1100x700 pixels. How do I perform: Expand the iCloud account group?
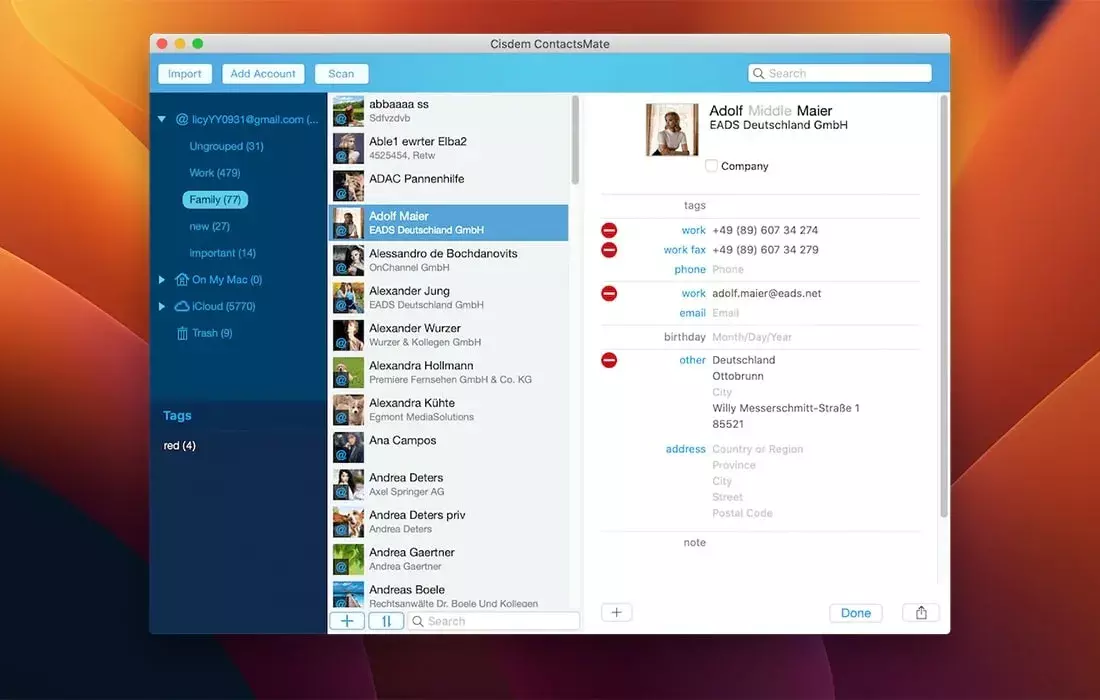[162, 306]
